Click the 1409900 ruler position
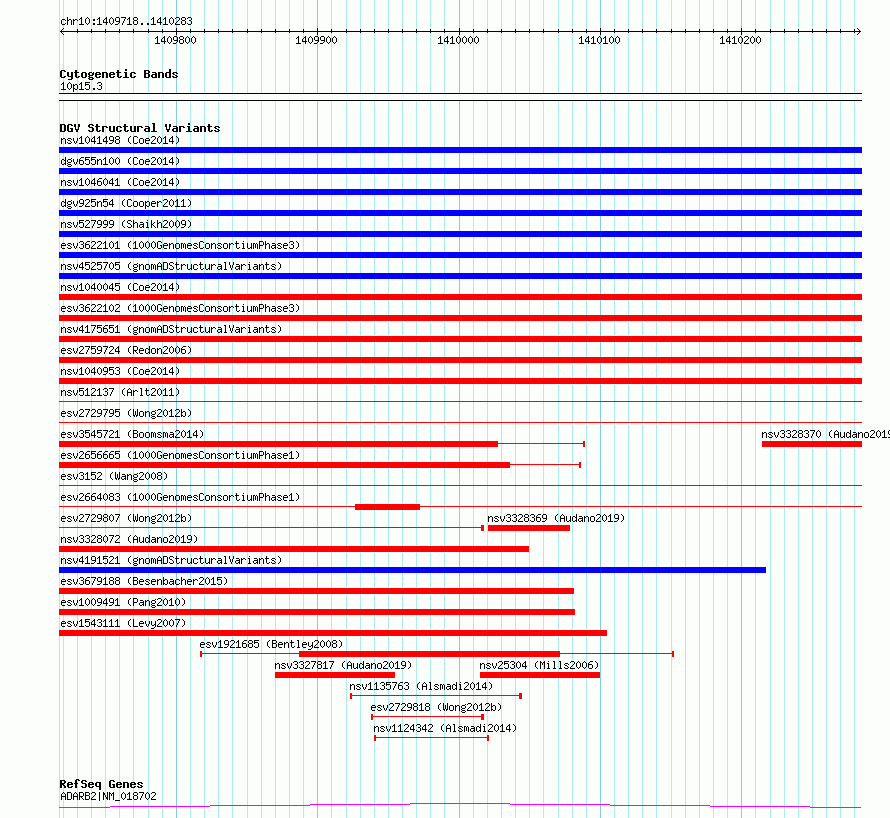Image resolution: width=890 pixels, height=818 pixels. tap(316, 40)
